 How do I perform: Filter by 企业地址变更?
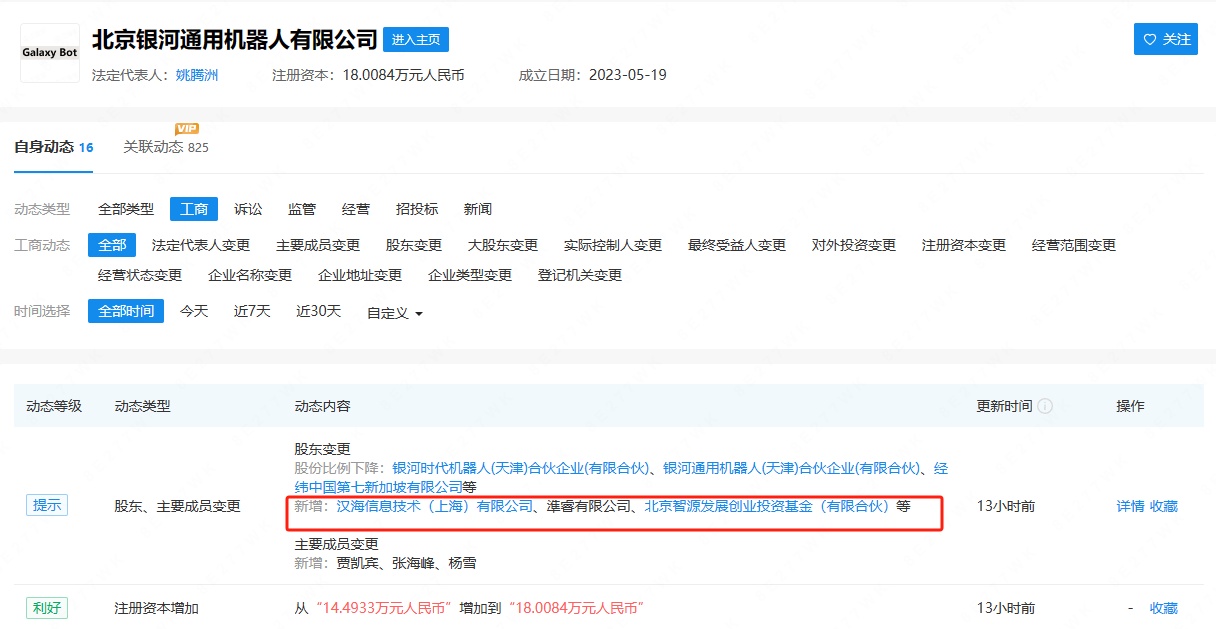tap(360, 275)
